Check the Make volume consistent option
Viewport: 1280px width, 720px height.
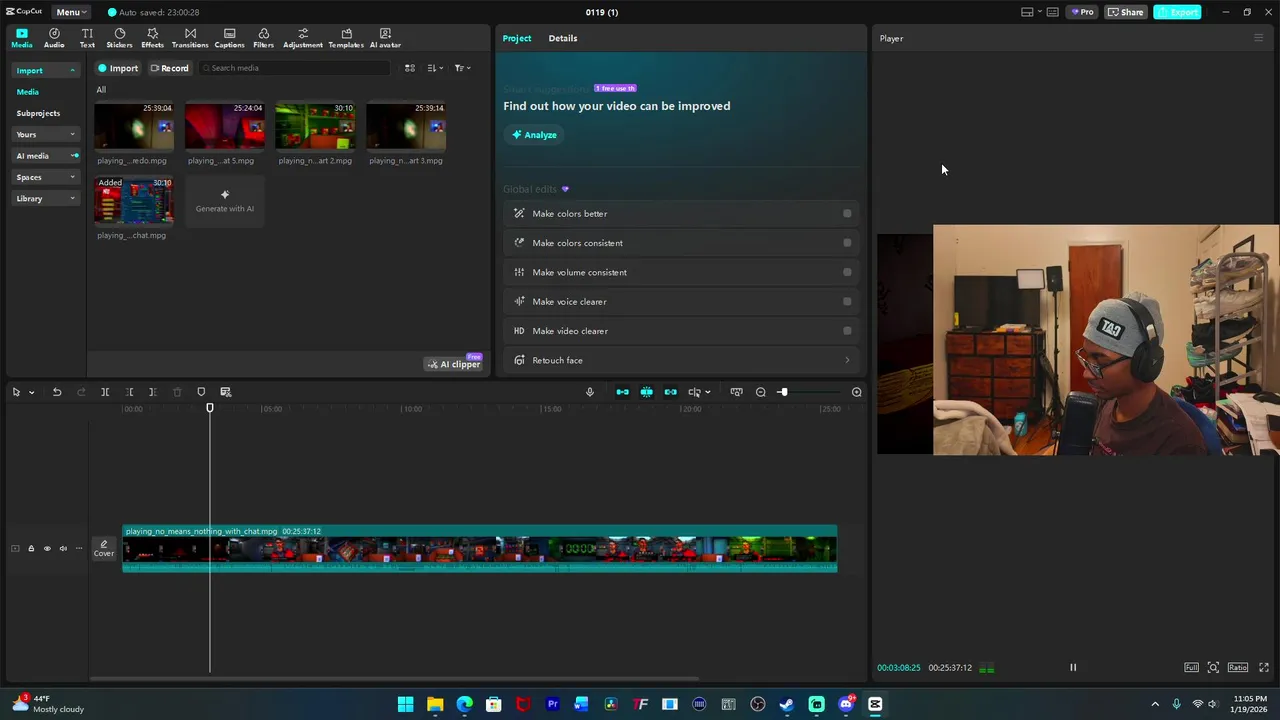(847, 272)
